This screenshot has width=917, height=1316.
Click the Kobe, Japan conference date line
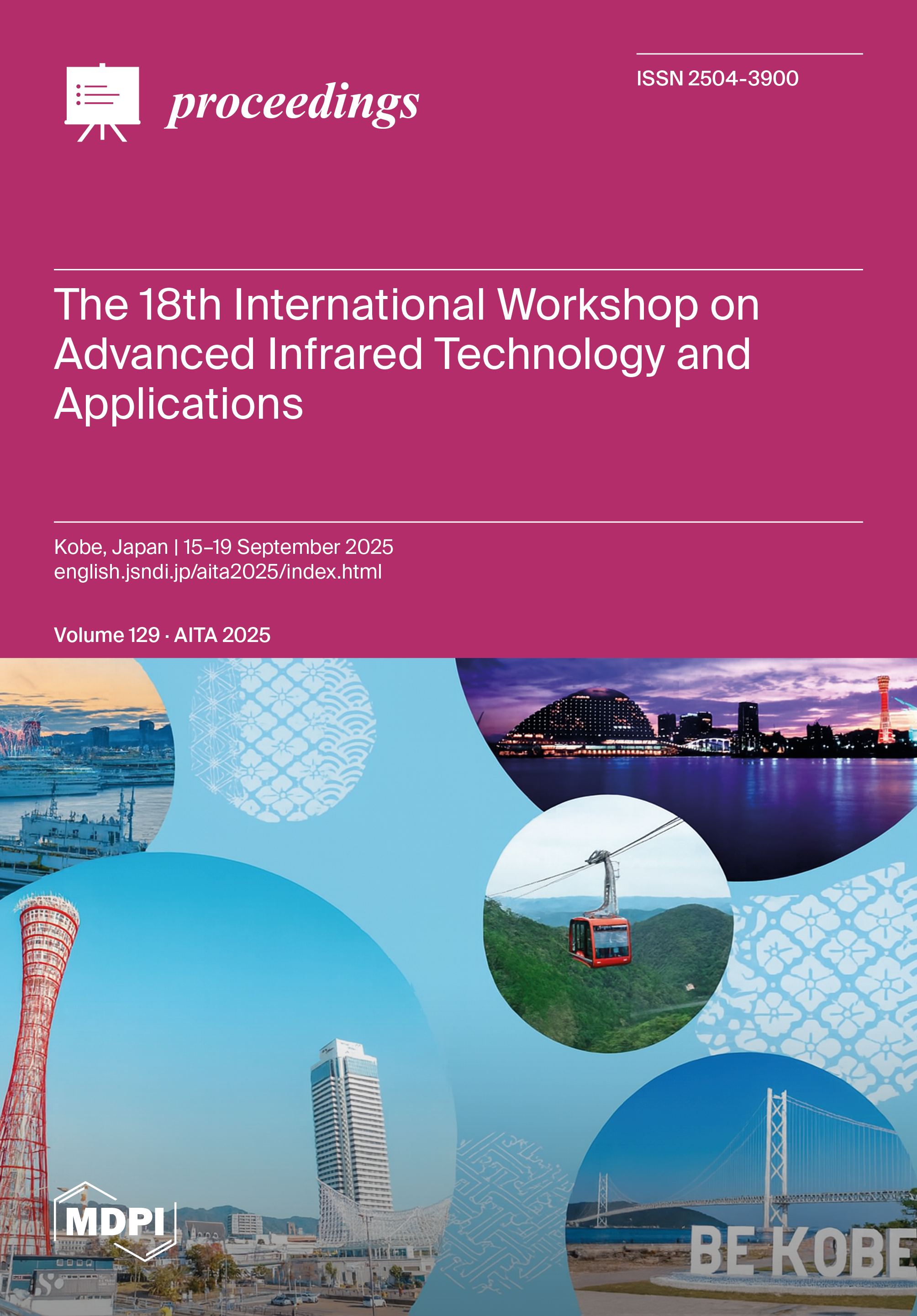click(223, 547)
